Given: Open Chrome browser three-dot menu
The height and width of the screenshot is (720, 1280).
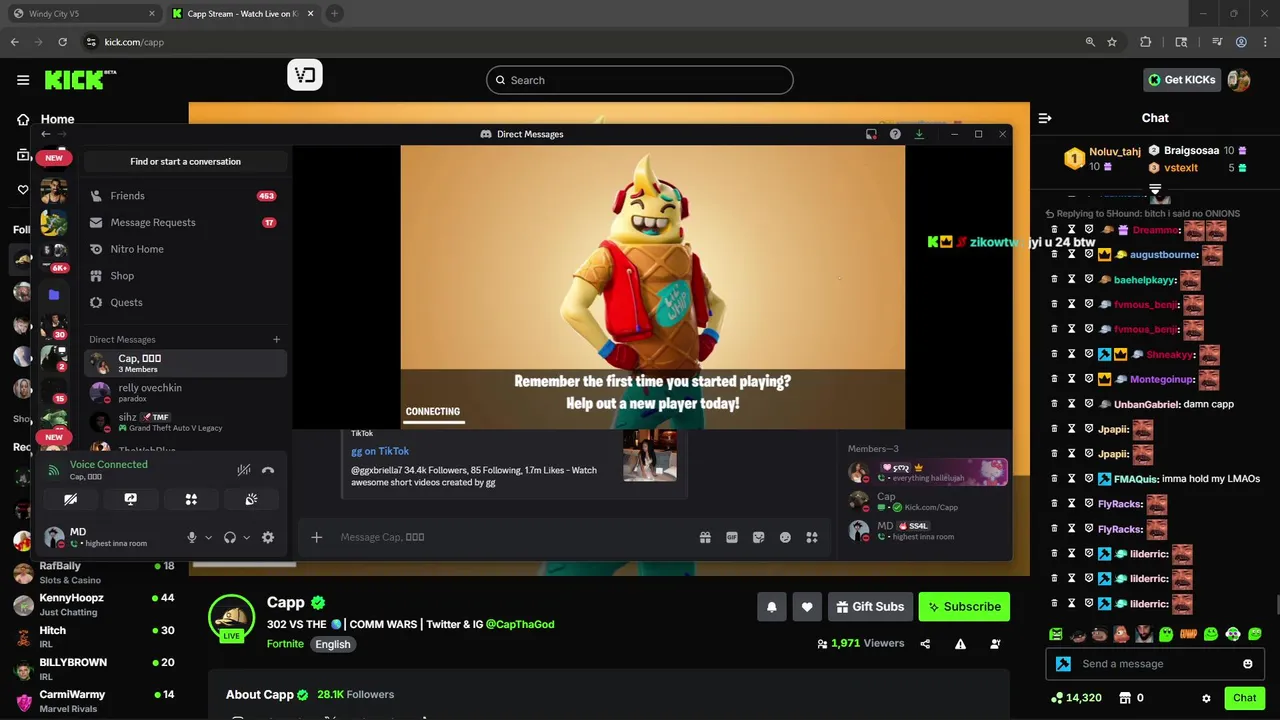Looking at the screenshot, I should click(x=1265, y=42).
